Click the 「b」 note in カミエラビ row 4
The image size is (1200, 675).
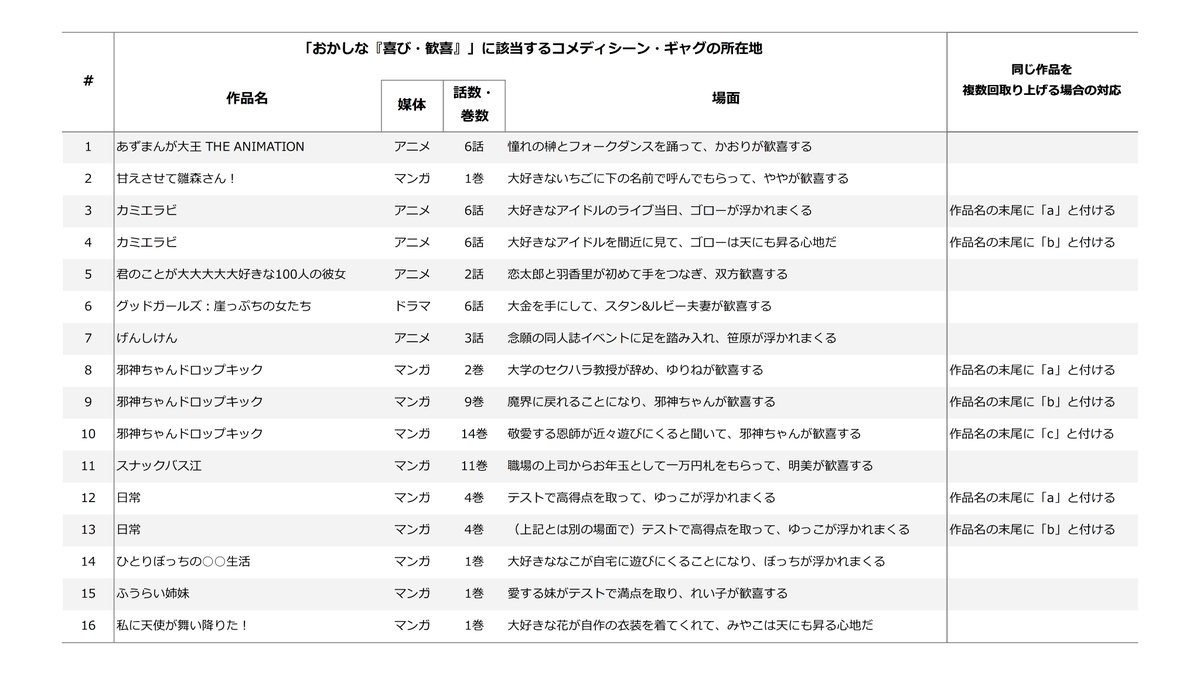(1032, 243)
